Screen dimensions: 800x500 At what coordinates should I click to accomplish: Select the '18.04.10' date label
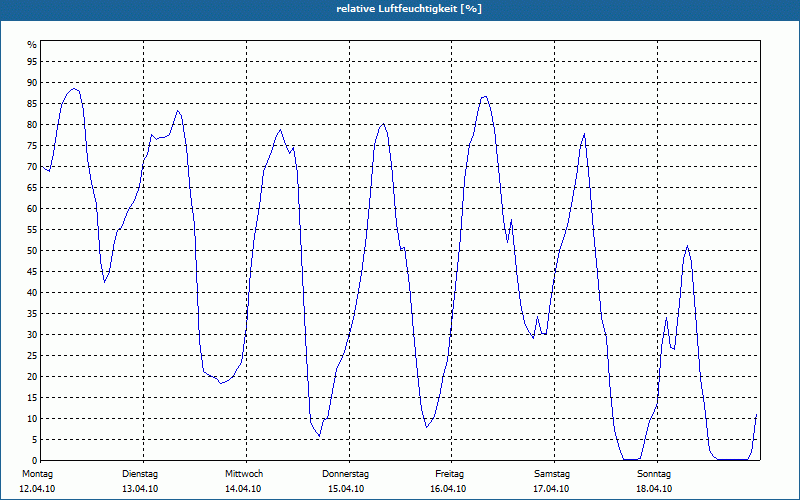[x=654, y=489]
